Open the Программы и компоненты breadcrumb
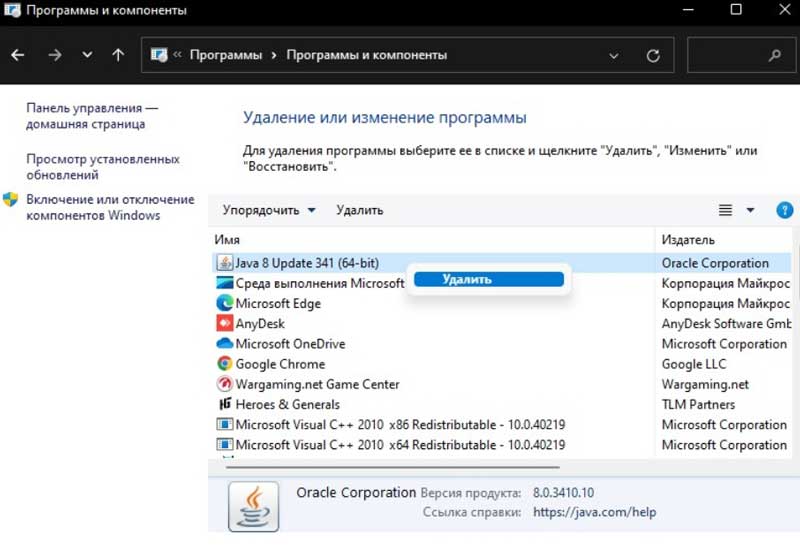Viewport: 800px width, 546px height. pyautogui.click(x=366, y=55)
